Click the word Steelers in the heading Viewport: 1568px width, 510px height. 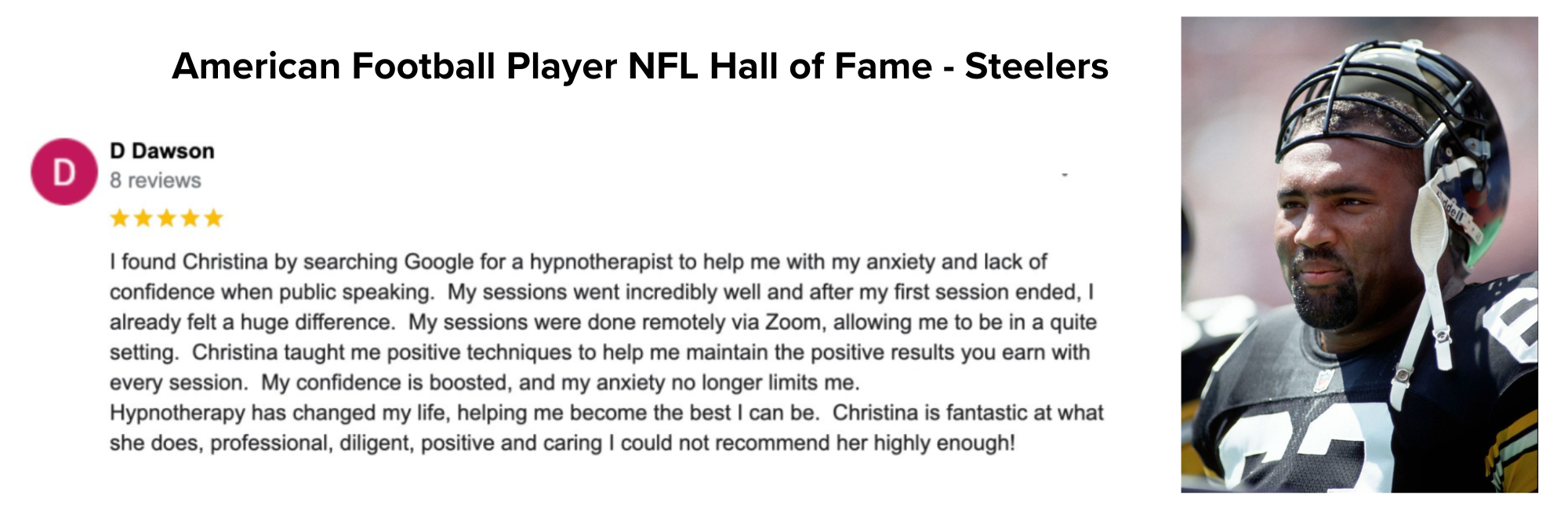(x=1036, y=66)
